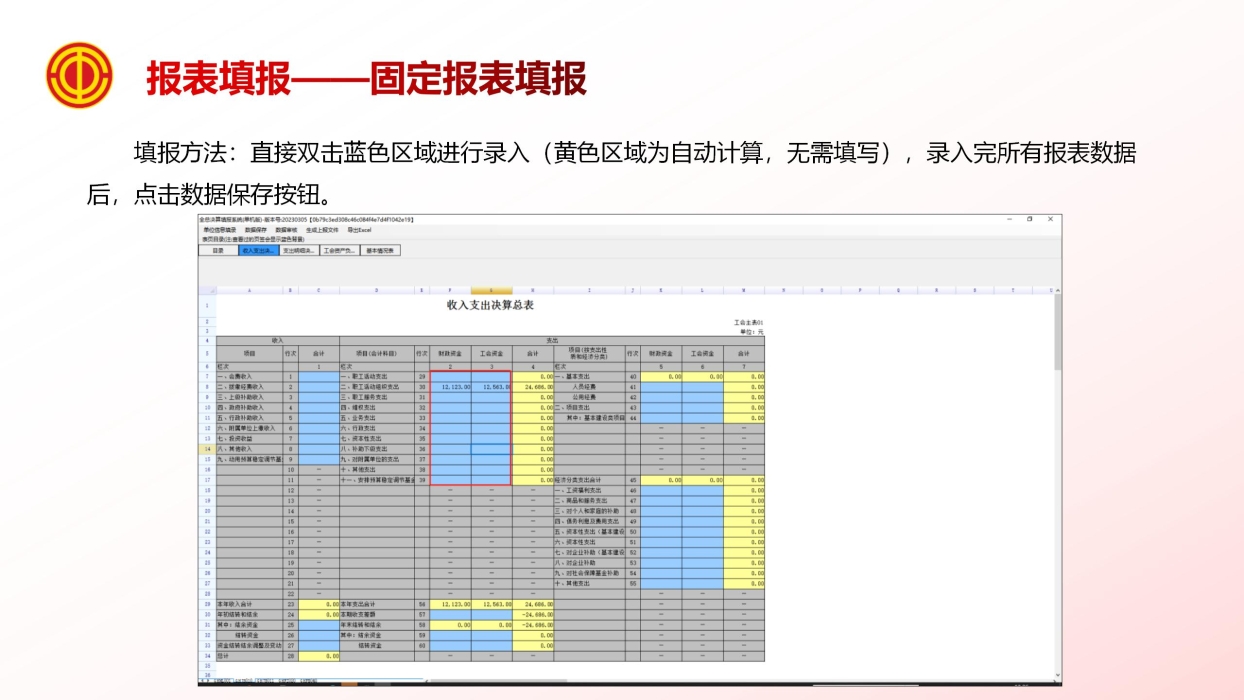Open the 基本情况表 tab
1244x700 pixels.
382,251
